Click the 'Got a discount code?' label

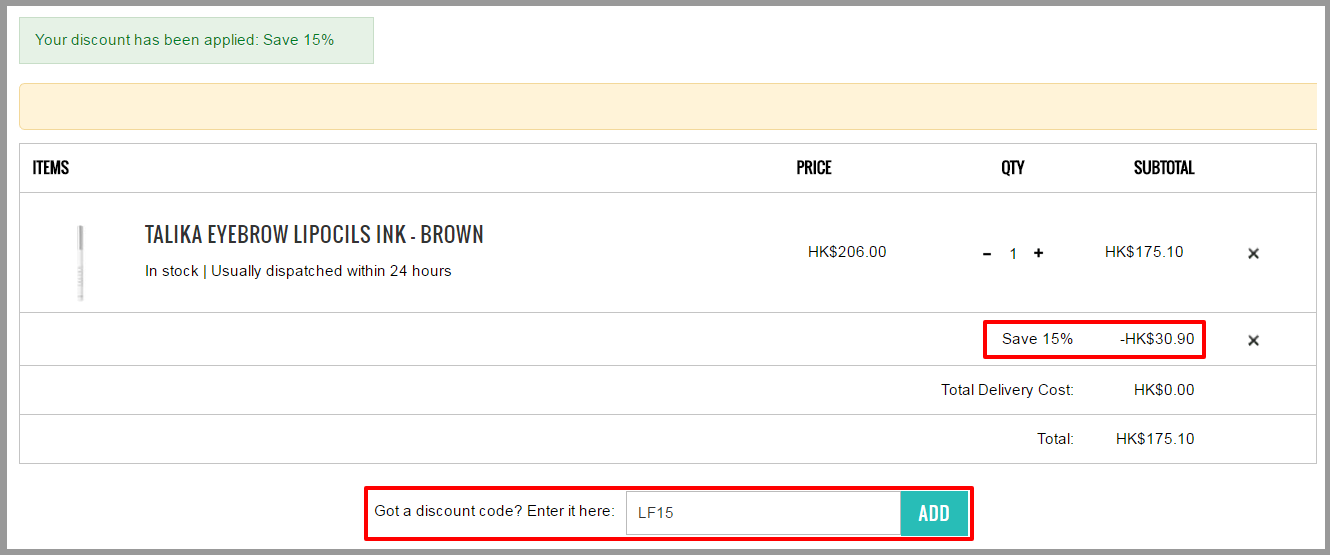(494, 511)
